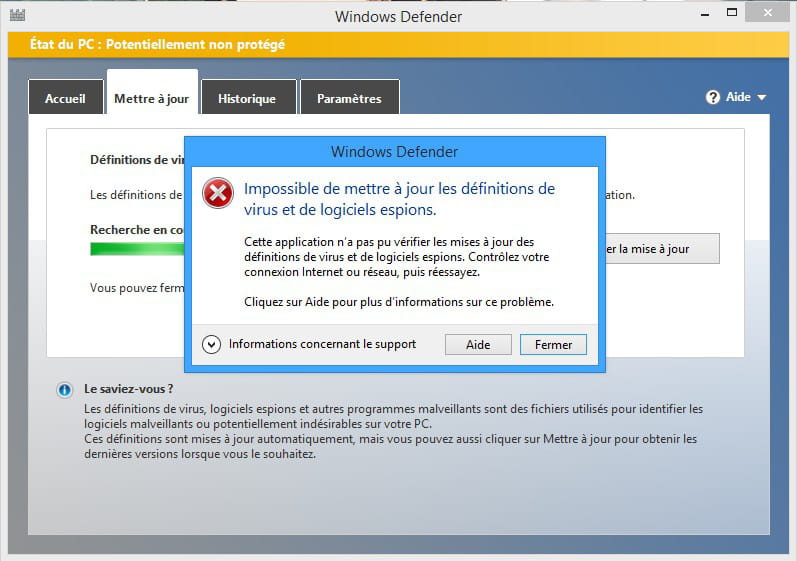This screenshot has height=561, width=797.
Task: Expand Informations concernant le support chevron
Action: [x=211, y=345]
